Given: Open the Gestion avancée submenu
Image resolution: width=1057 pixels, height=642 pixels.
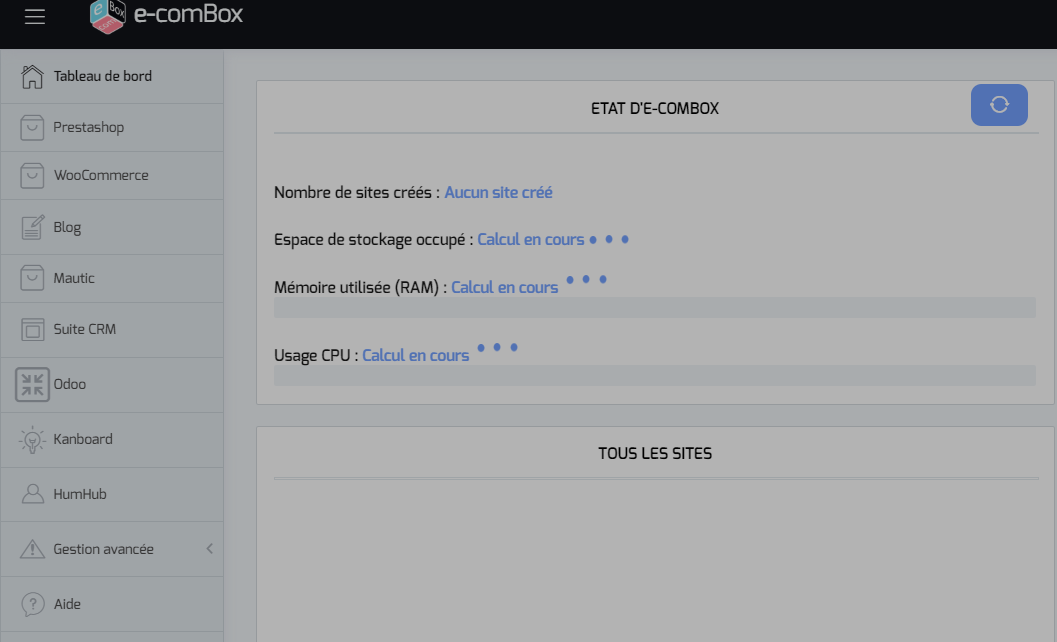Looking at the screenshot, I should point(103,549).
